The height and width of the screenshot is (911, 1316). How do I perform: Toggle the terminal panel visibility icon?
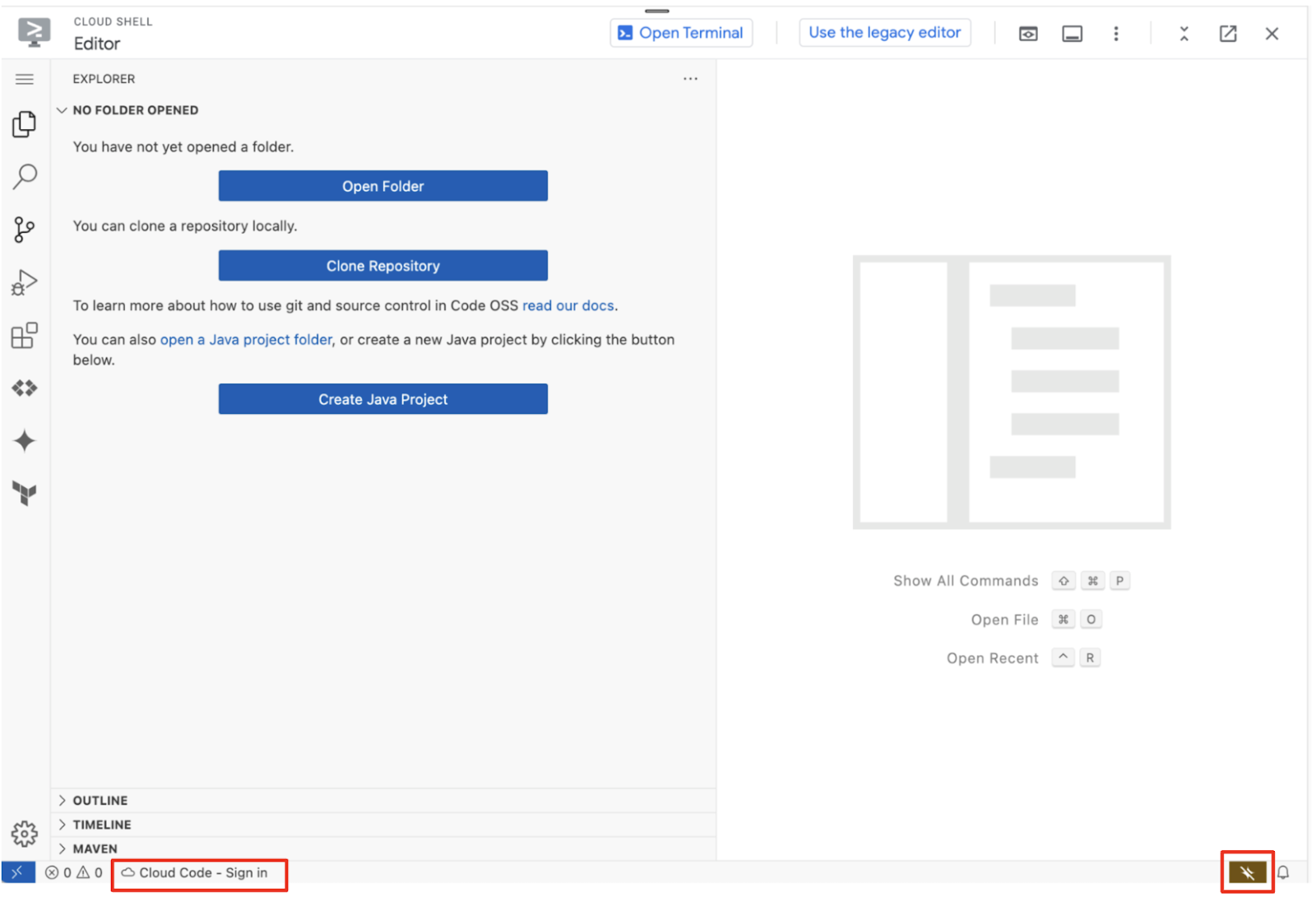(x=1072, y=34)
